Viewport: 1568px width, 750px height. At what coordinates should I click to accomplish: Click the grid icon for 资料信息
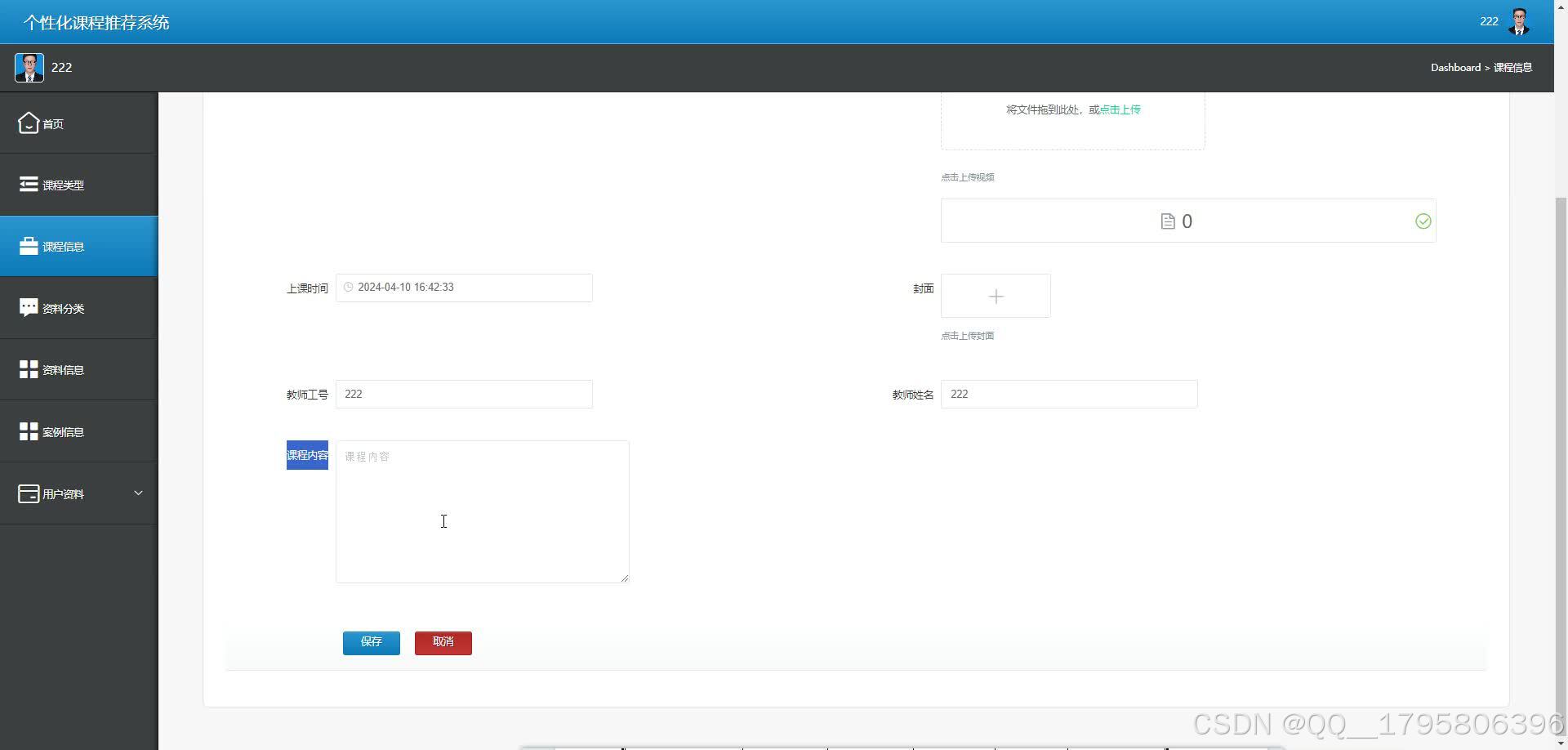click(x=29, y=369)
